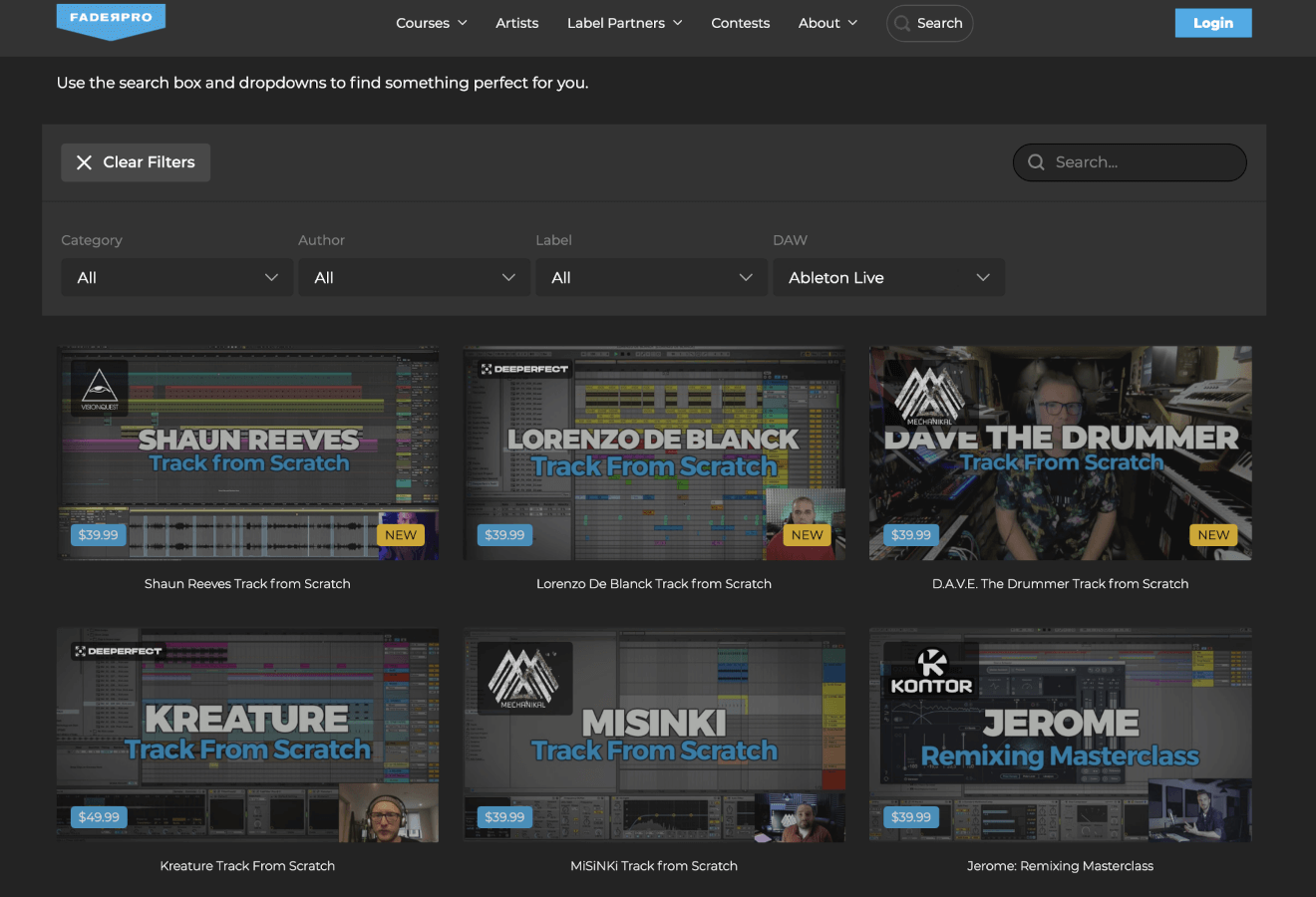This screenshot has width=1316, height=897.
Task: Click Deeperfect logo on Kreature card
Action: click(x=118, y=651)
